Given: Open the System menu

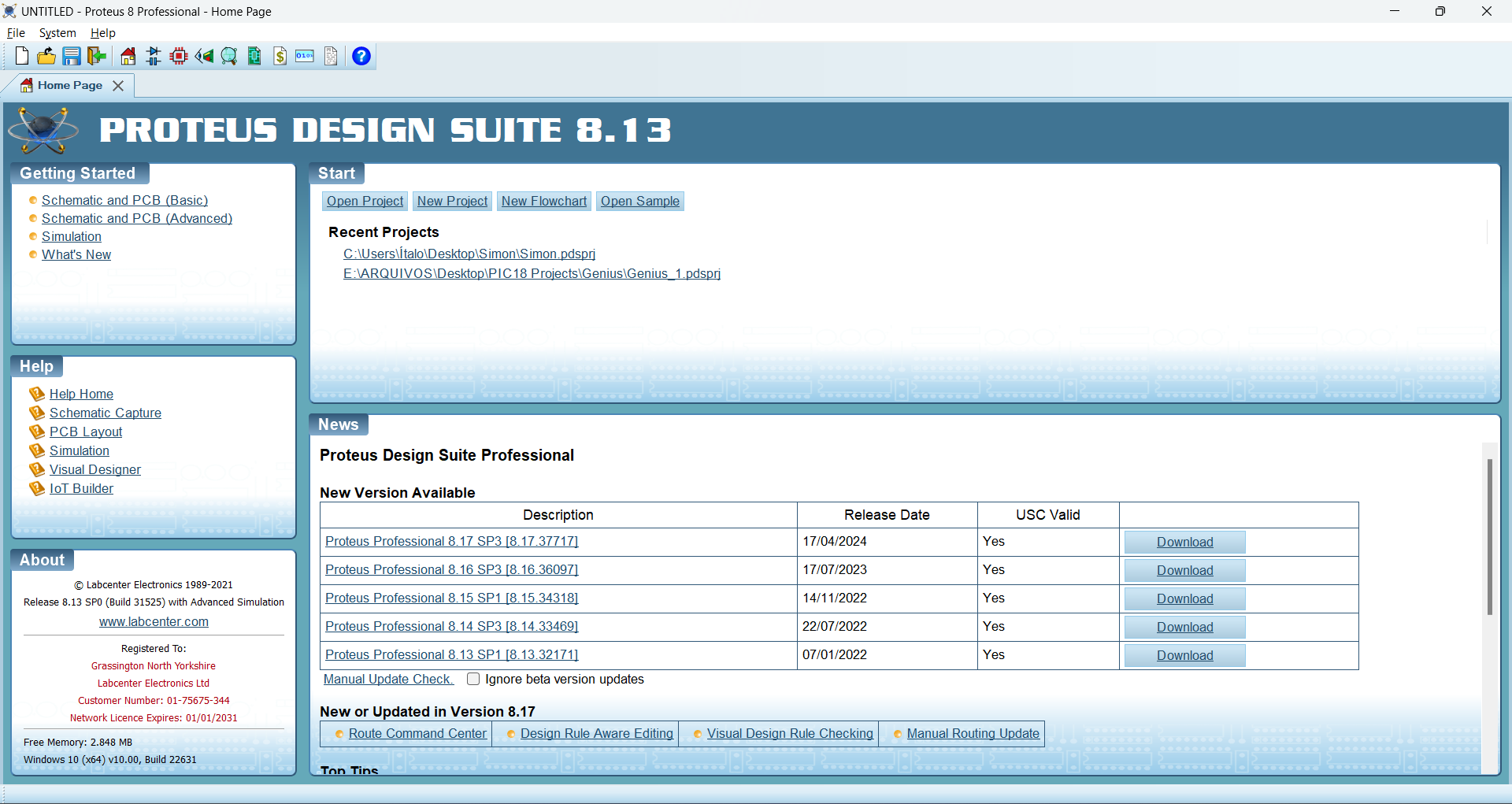Looking at the screenshot, I should point(57,33).
